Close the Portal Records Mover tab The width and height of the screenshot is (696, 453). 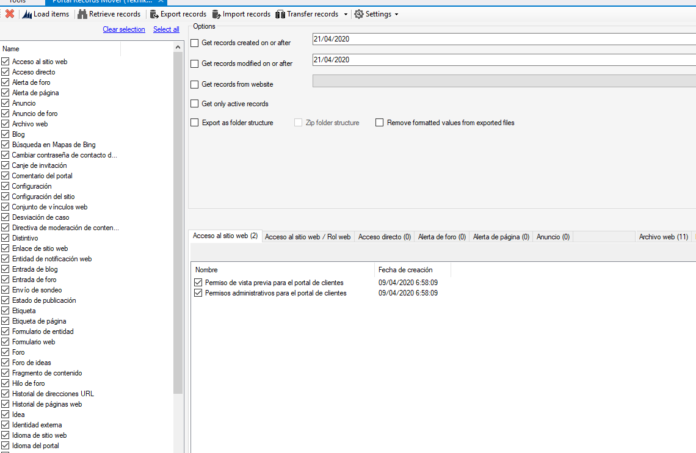coord(161,2)
